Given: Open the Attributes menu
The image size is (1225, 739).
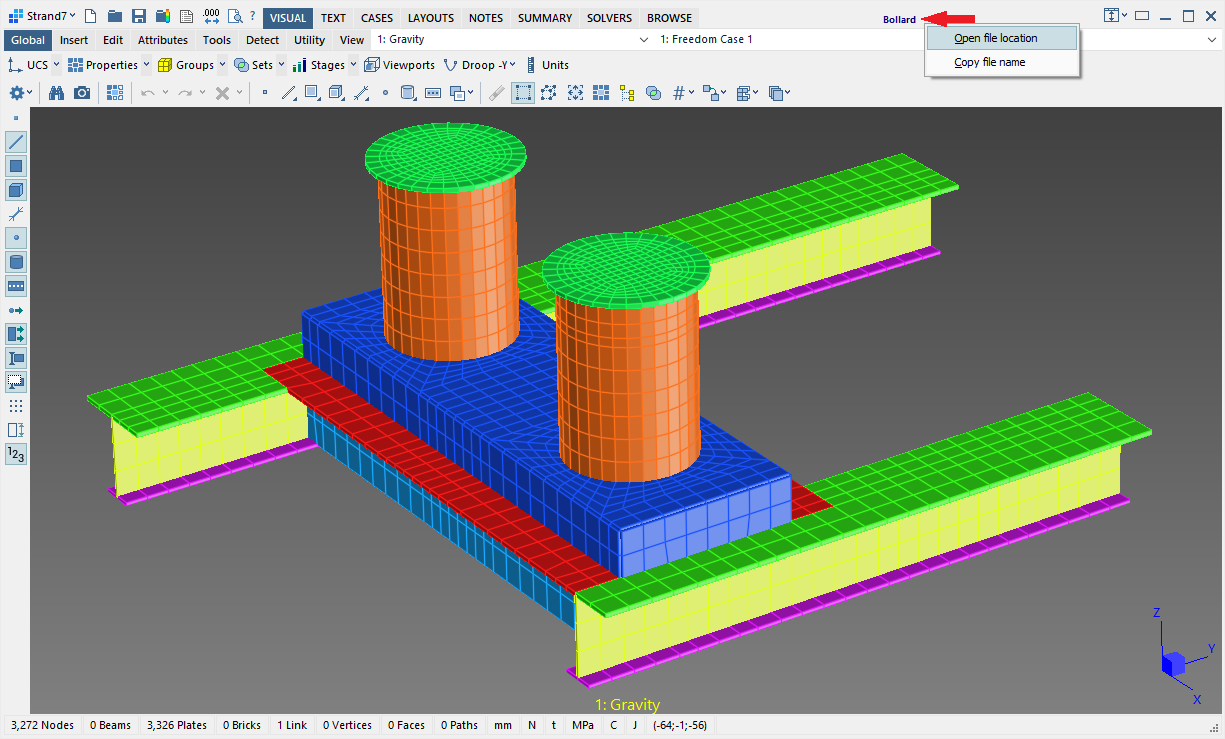Looking at the screenshot, I should coord(163,40).
